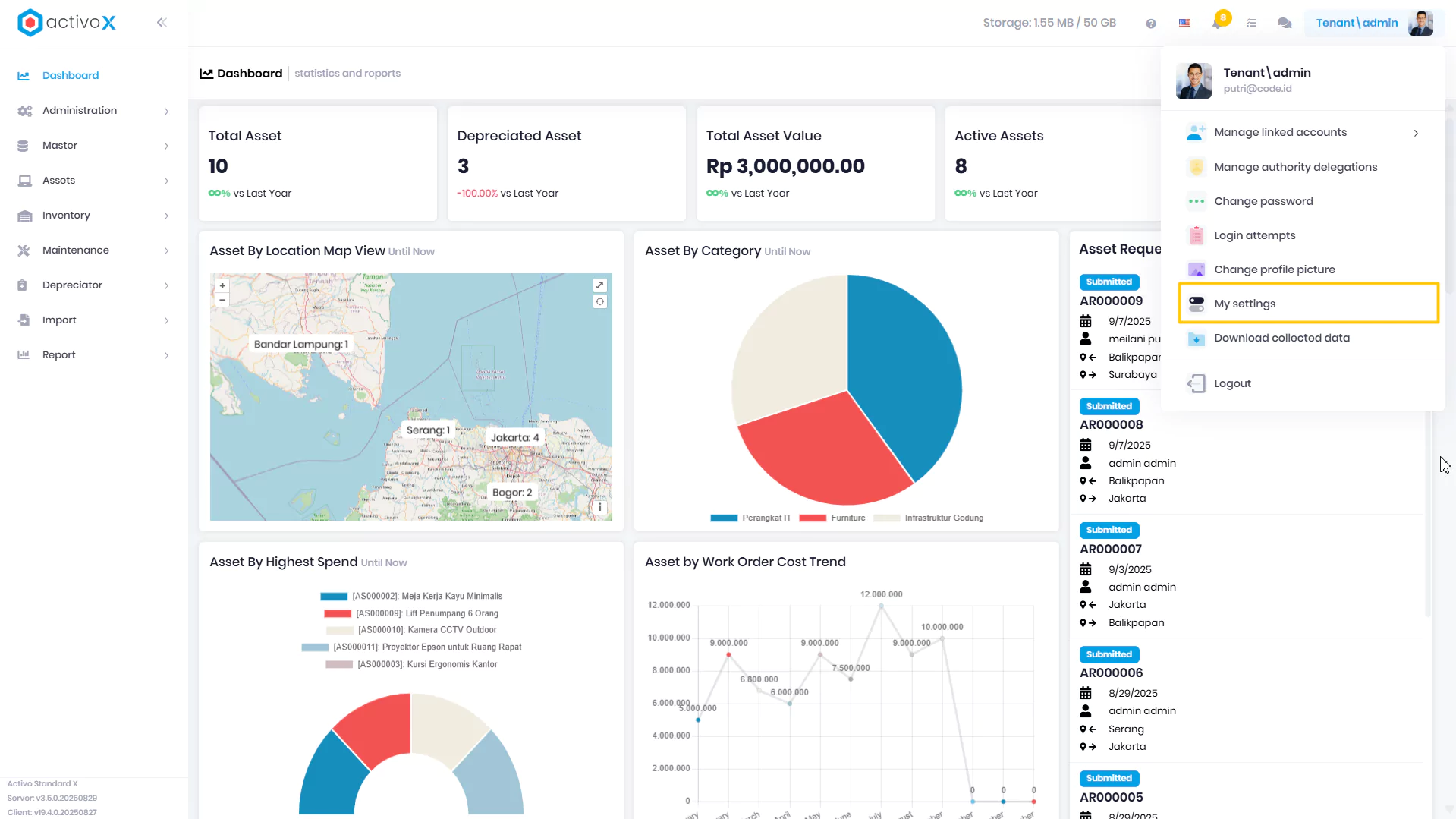This screenshot has height=819, width=1456.
Task: Click the Jakarta: 4 map marker
Action: tap(515, 438)
